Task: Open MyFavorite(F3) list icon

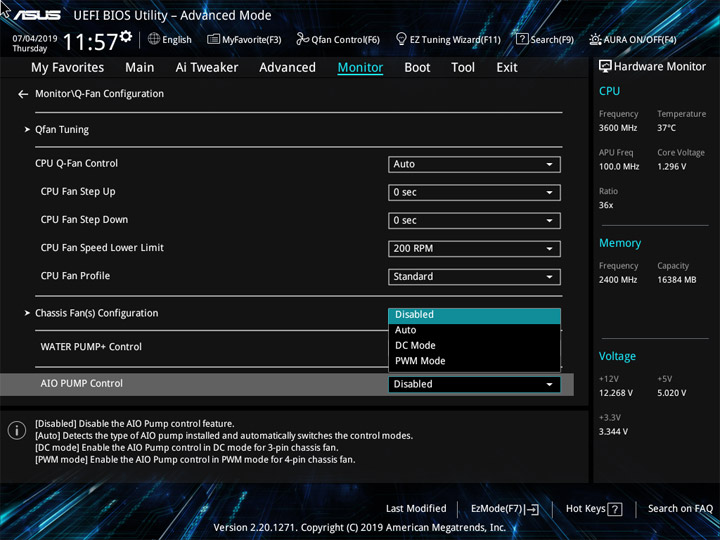Action: pos(213,39)
